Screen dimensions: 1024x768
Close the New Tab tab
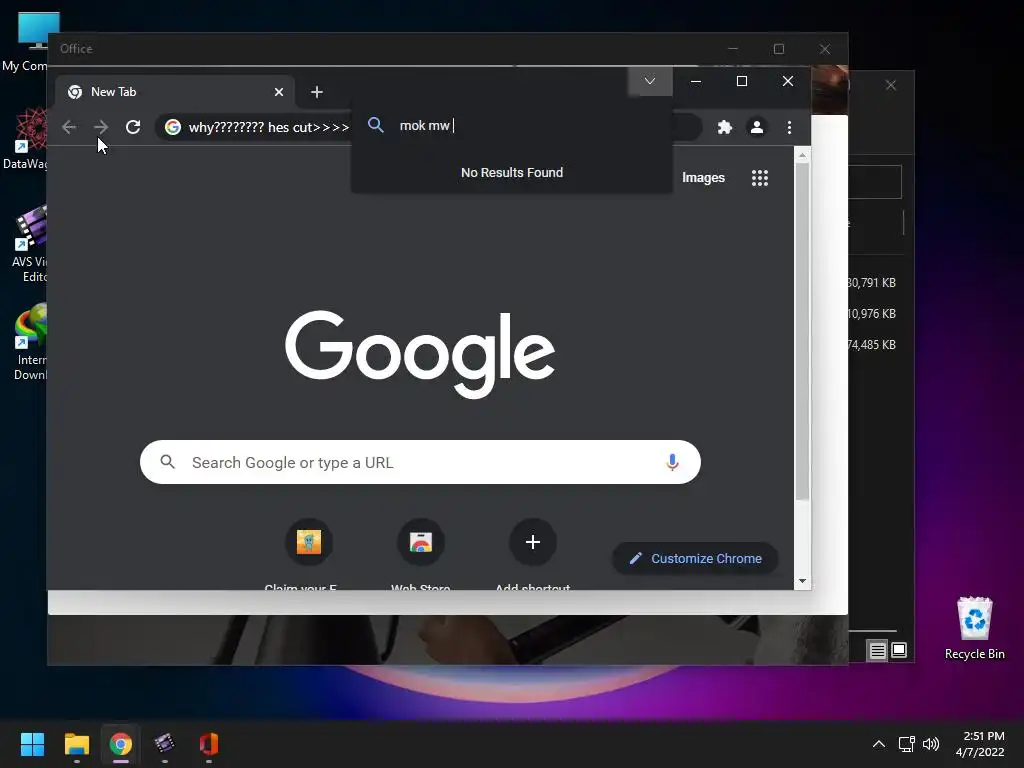tap(279, 92)
